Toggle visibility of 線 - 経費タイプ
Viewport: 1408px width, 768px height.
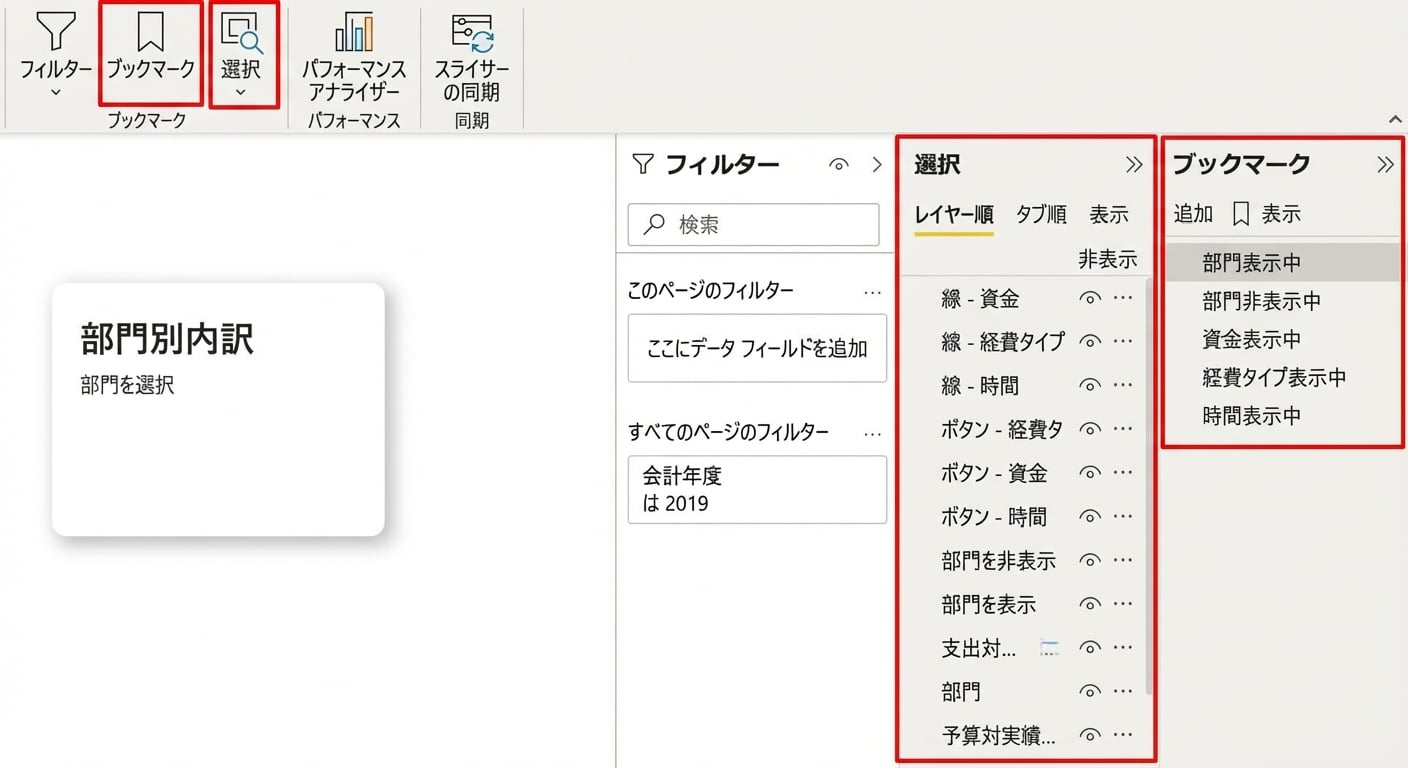(1091, 342)
